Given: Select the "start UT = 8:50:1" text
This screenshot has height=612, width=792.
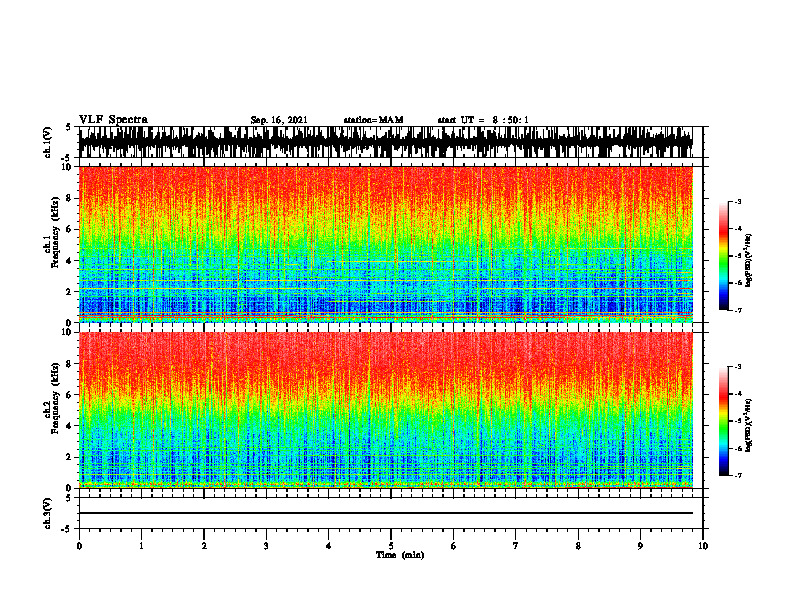Looking at the screenshot, I should pyautogui.click(x=483, y=120).
